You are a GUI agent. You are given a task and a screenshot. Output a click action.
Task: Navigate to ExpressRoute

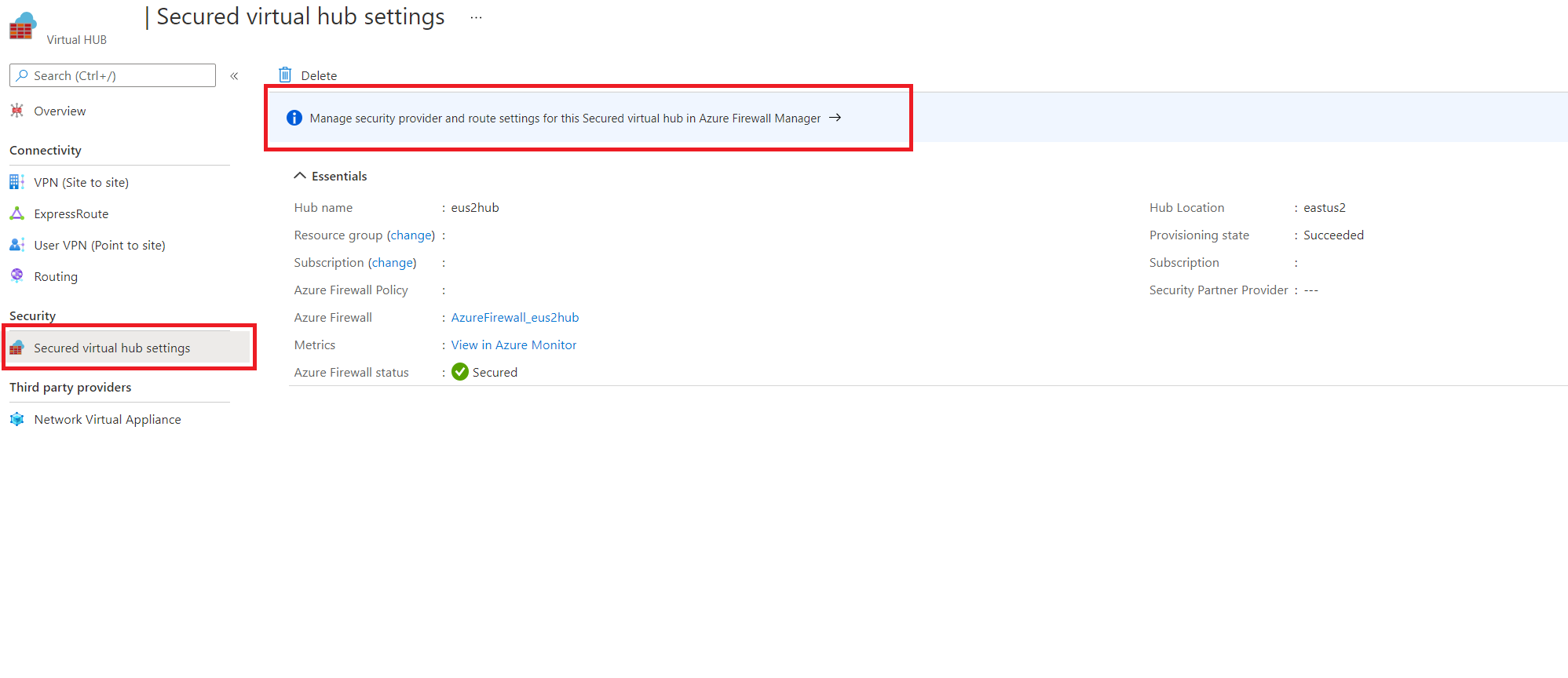[x=71, y=214]
